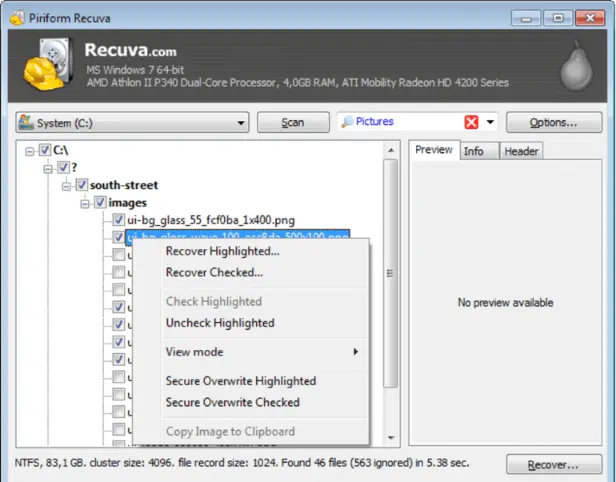This screenshot has width=616, height=482.
Task: Click the Scan button
Action: [293, 123]
